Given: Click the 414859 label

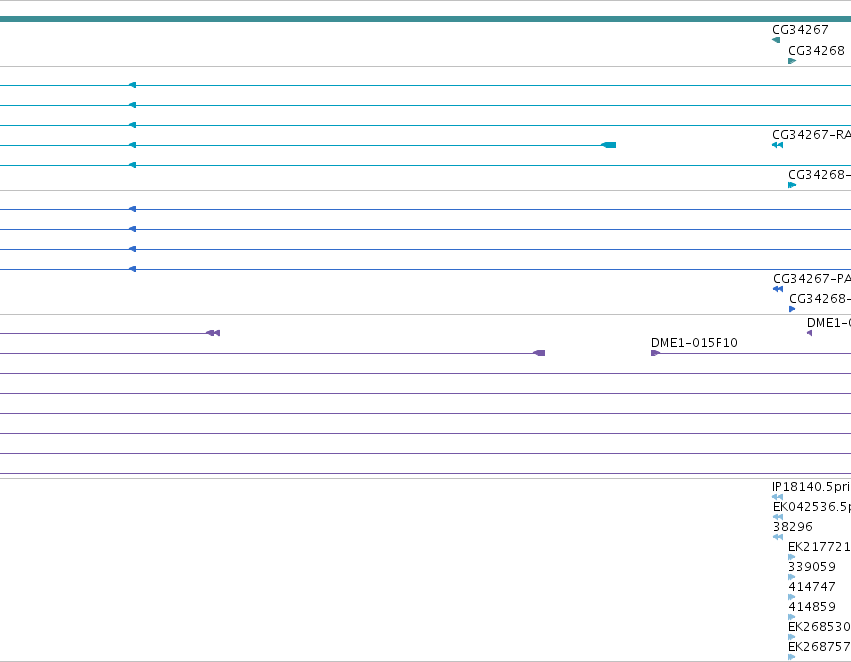Looking at the screenshot, I should (812, 607).
